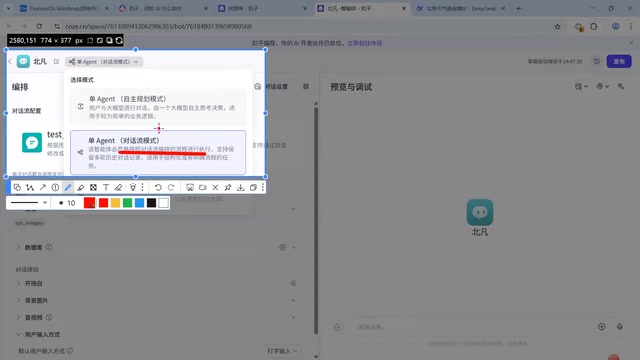
Task: Open 对话设置 settings
Action: tap(271, 87)
